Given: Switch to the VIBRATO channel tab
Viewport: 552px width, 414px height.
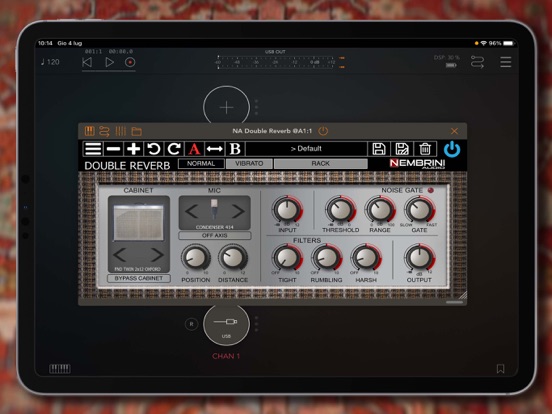Looking at the screenshot, I should click(249, 163).
